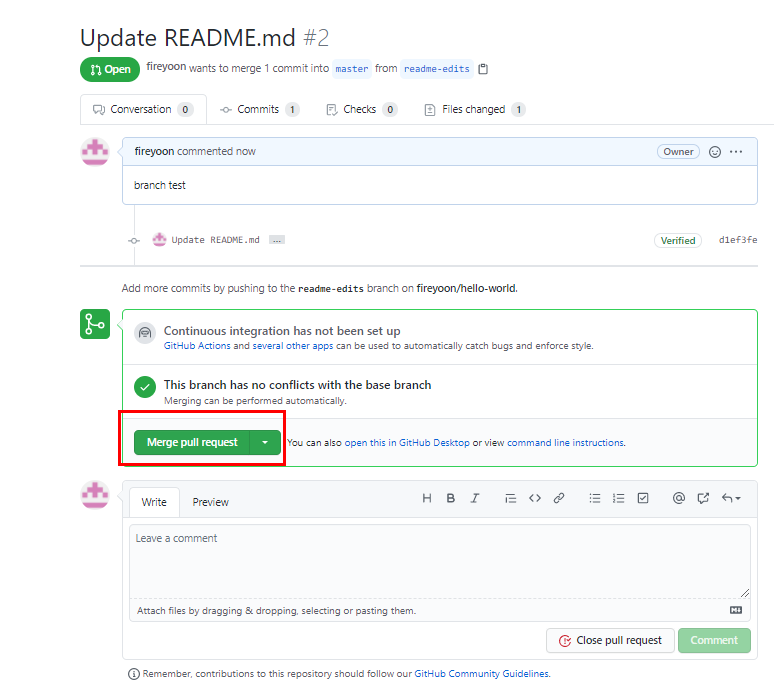Insert code formatting
Viewport: 774px width, 684px height.
tap(535, 498)
